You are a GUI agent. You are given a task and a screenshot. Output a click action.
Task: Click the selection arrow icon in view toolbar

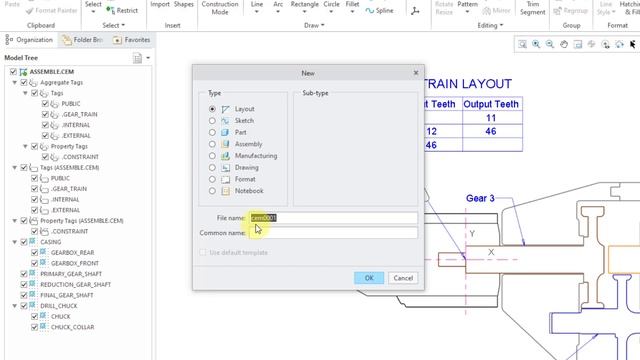point(632,44)
